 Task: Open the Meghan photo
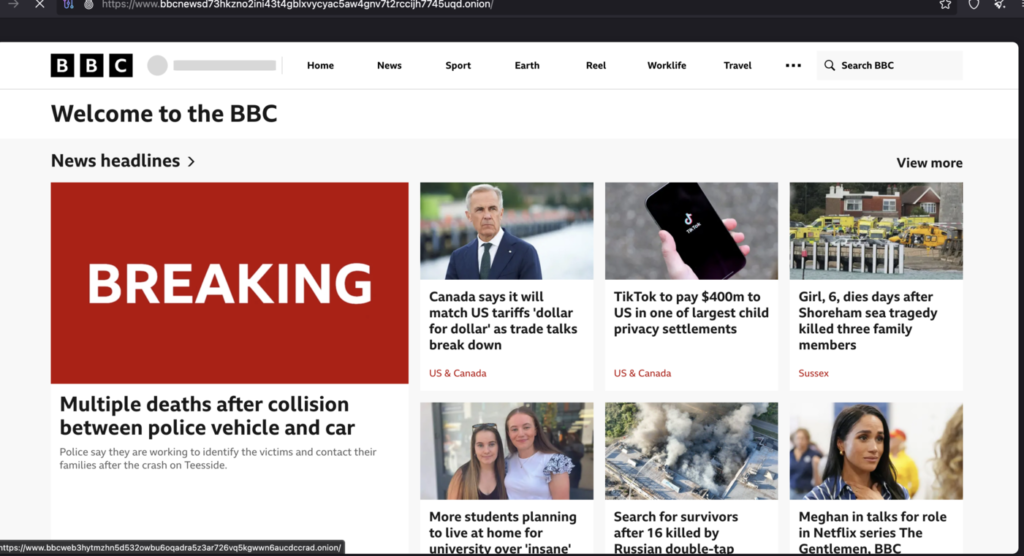pos(876,451)
